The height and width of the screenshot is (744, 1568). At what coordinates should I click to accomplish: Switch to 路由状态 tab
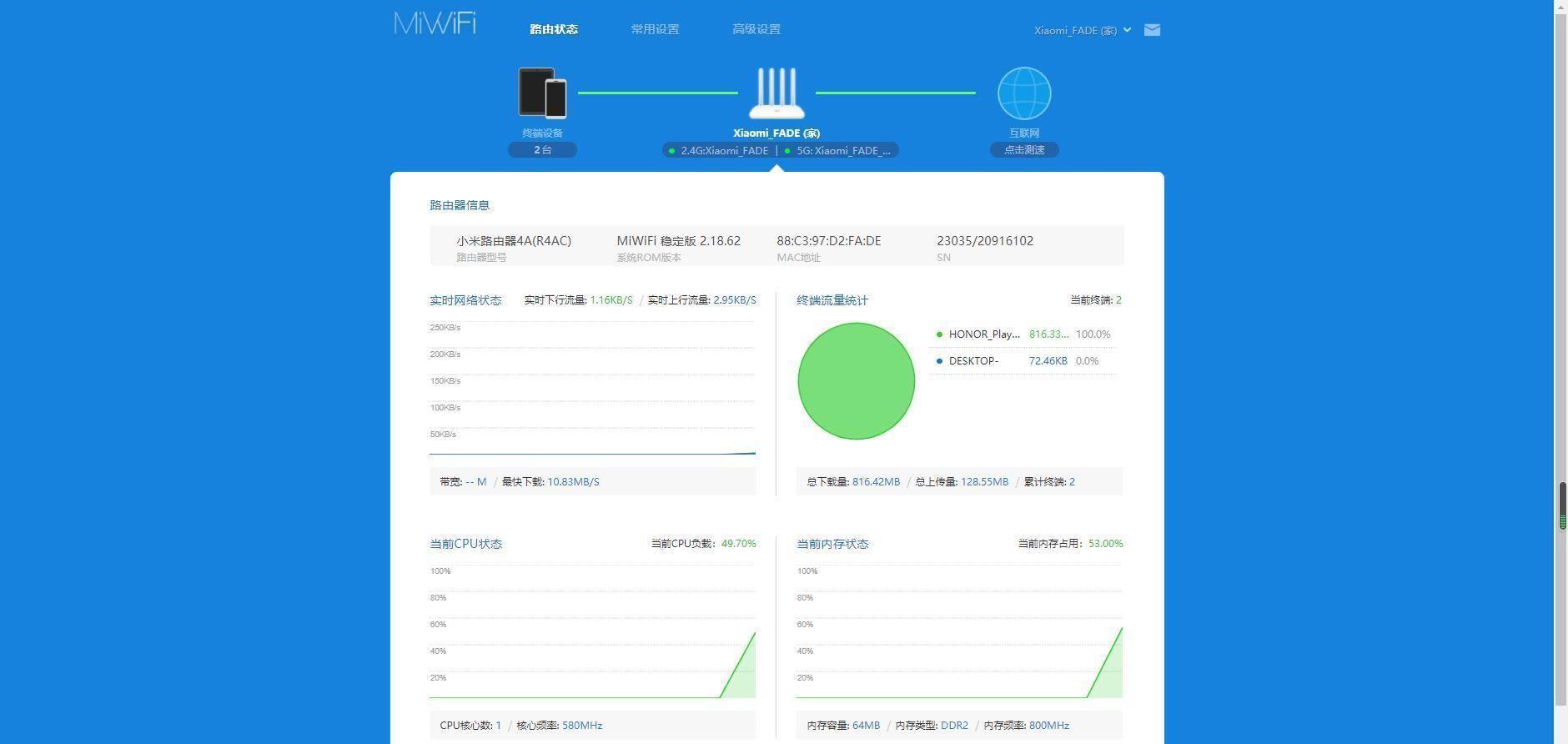point(554,29)
